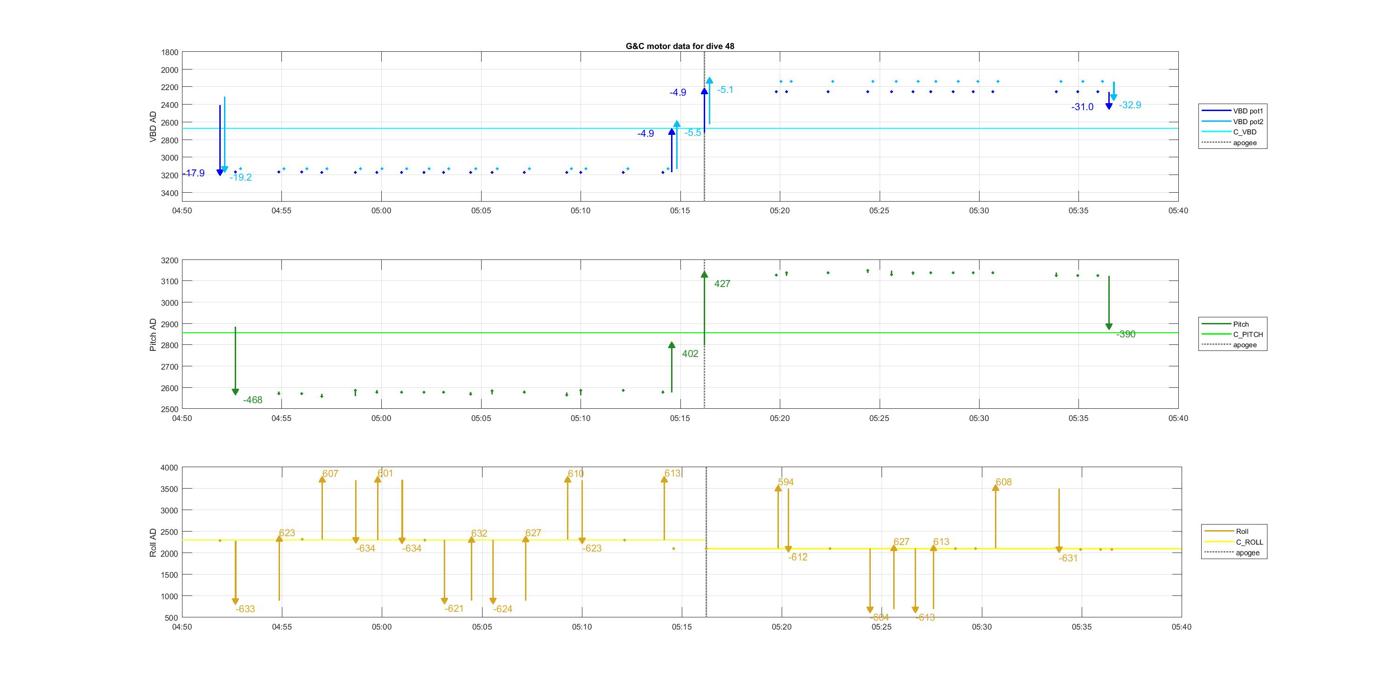The image size is (1400, 693).
Task: Click the "594" roll data label
Action: tap(786, 482)
